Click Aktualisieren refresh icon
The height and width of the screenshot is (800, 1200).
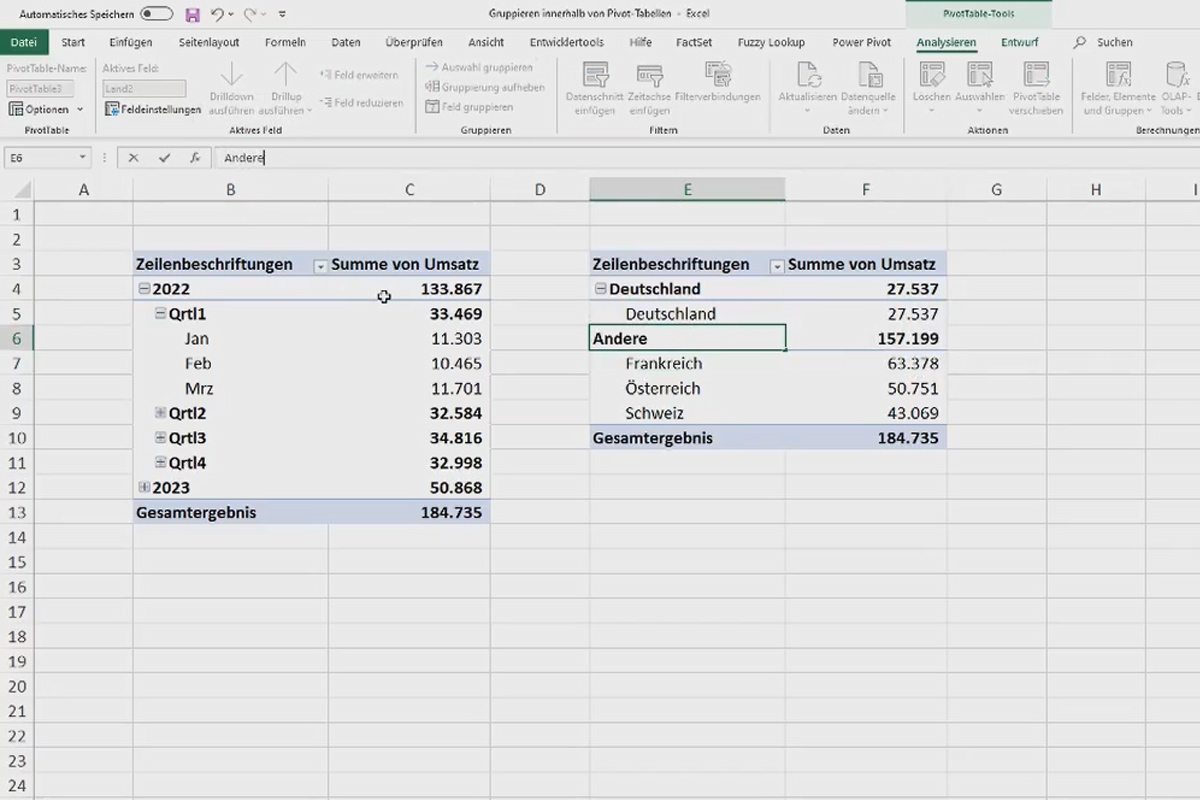click(807, 75)
